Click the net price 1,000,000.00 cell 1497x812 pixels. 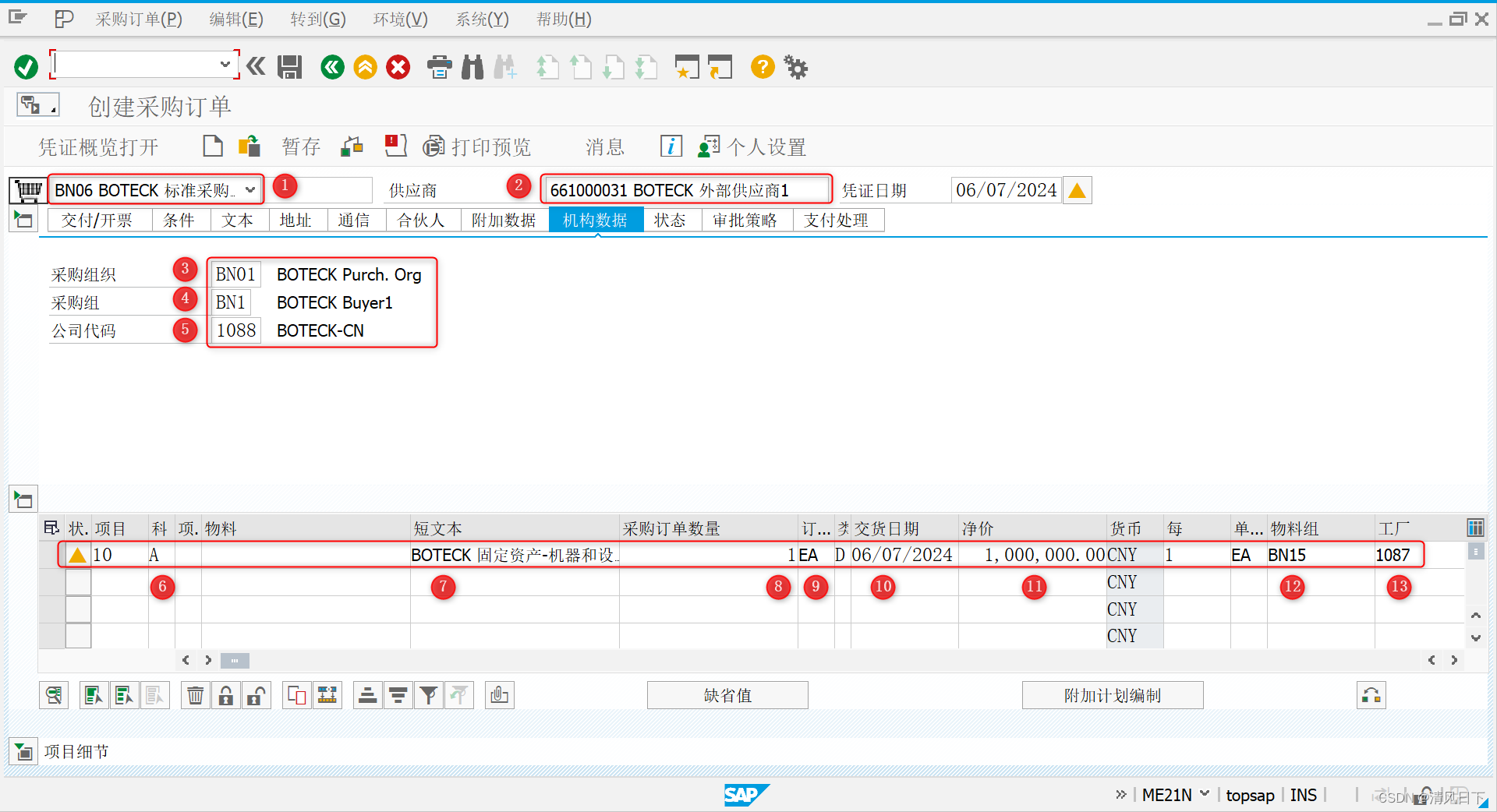click(x=1033, y=555)
